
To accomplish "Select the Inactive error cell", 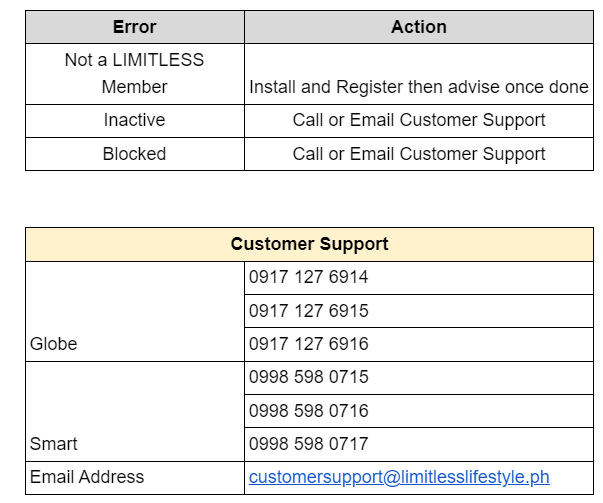I will 134,120.
